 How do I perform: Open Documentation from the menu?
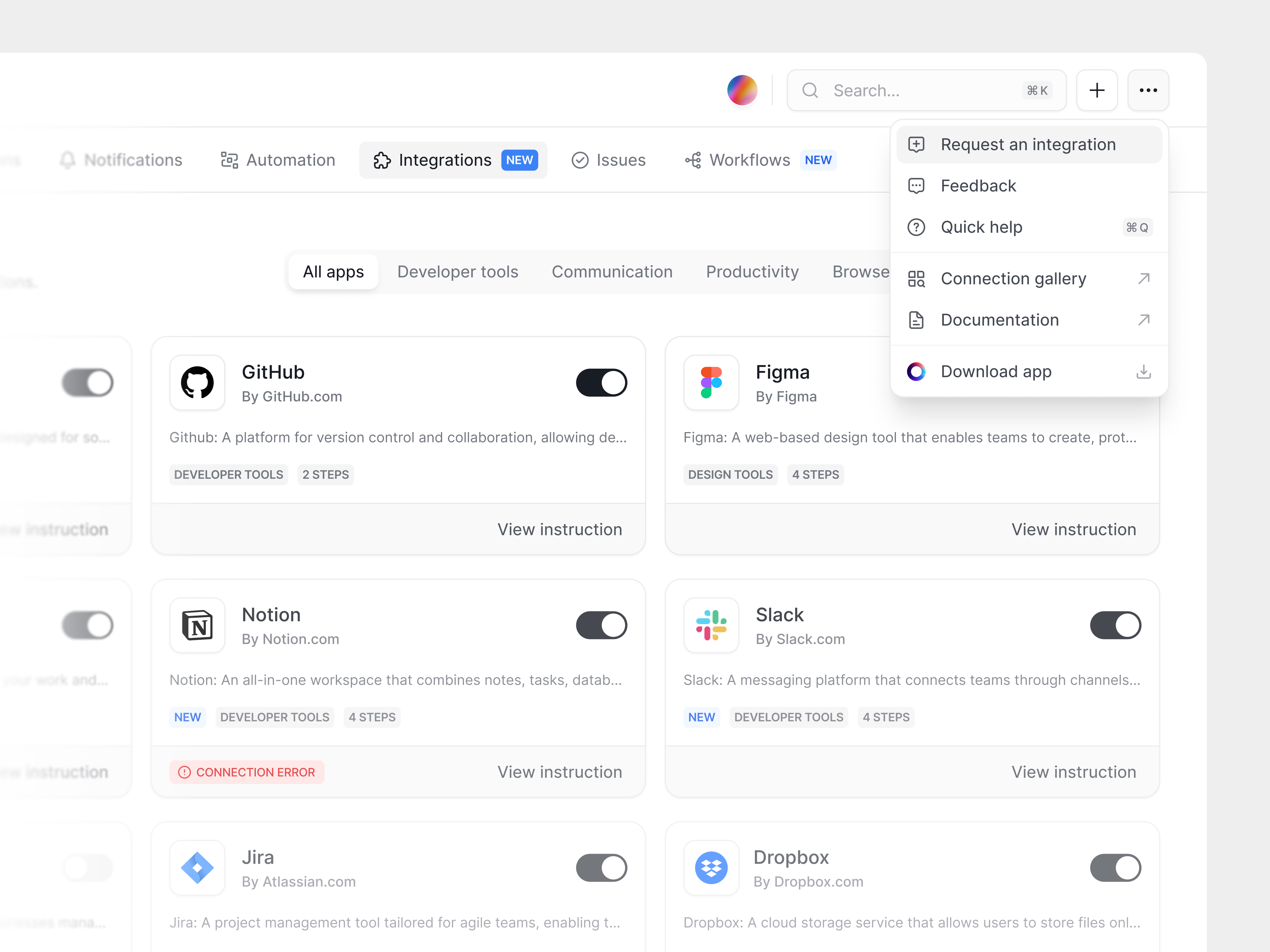click(x=1029, y=320)
